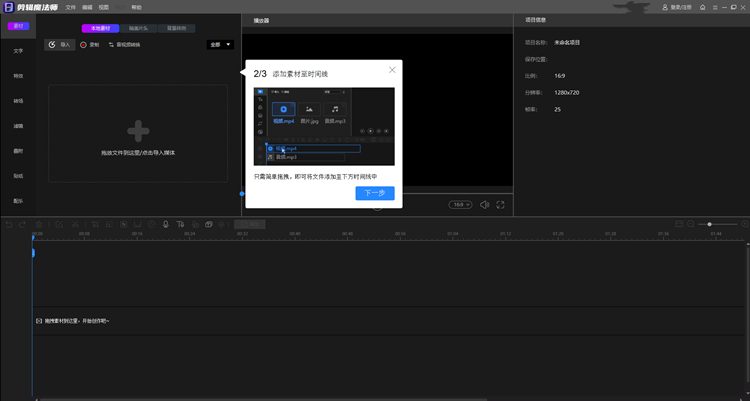750x401 pixels.
Task: Click the zoom-out magnifier beside timeline slider
Action: (x=691, y=224)
